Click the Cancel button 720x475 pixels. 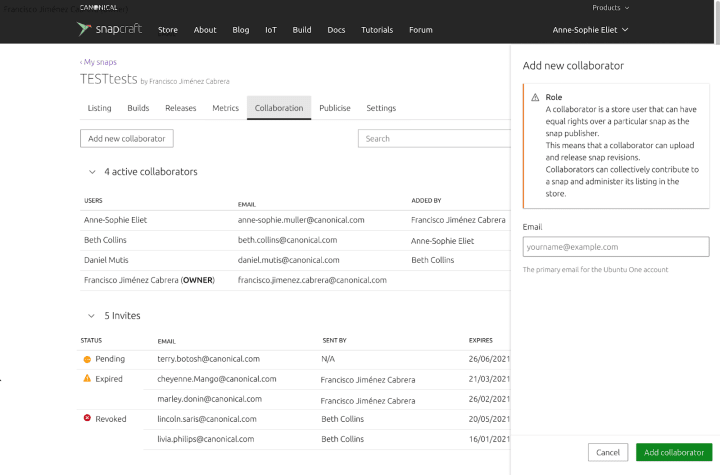click(x=608, y=452)
